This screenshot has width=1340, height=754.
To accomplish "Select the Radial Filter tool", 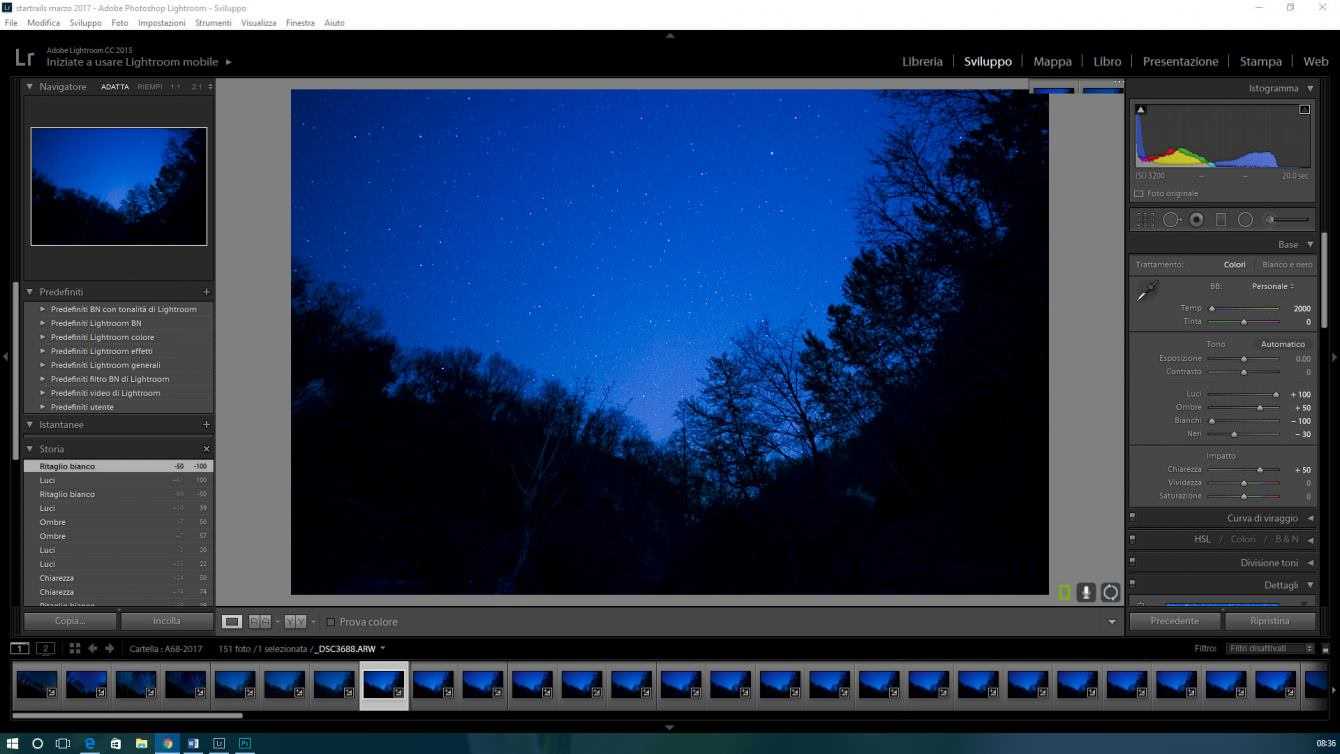I will tap(1245, 220).
